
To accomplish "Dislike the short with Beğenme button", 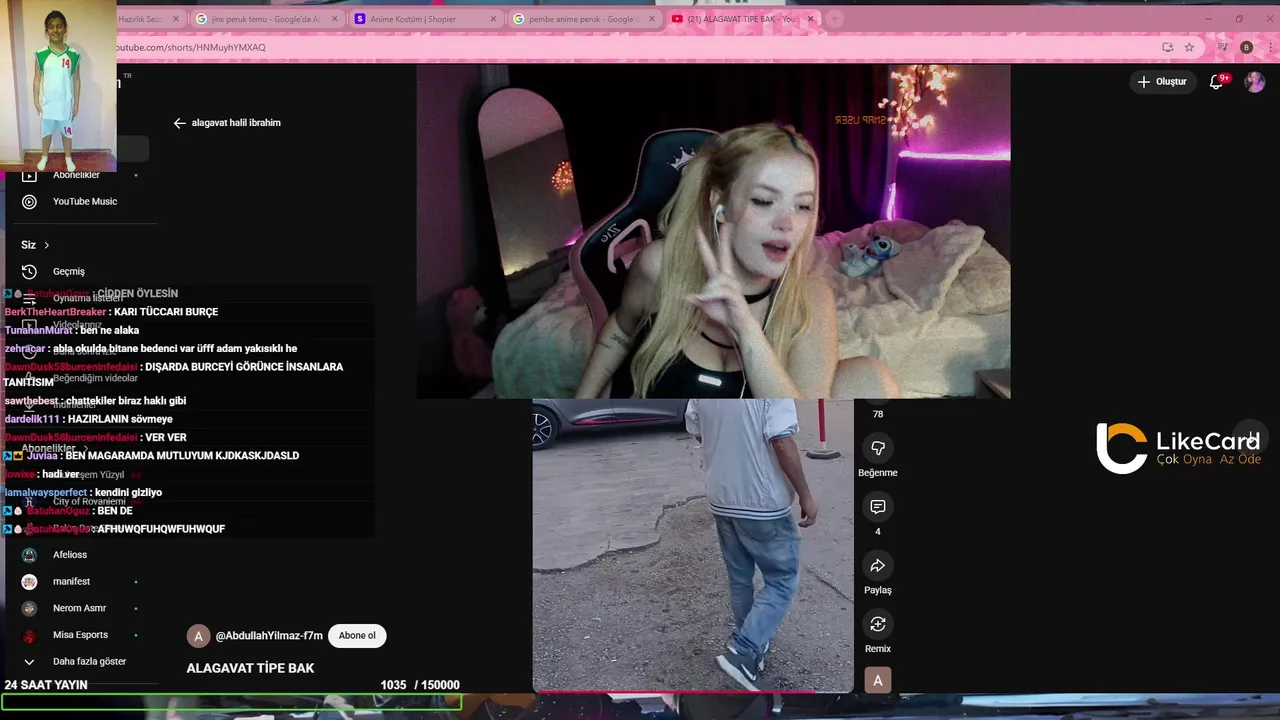I will click(x=878, y=448).
